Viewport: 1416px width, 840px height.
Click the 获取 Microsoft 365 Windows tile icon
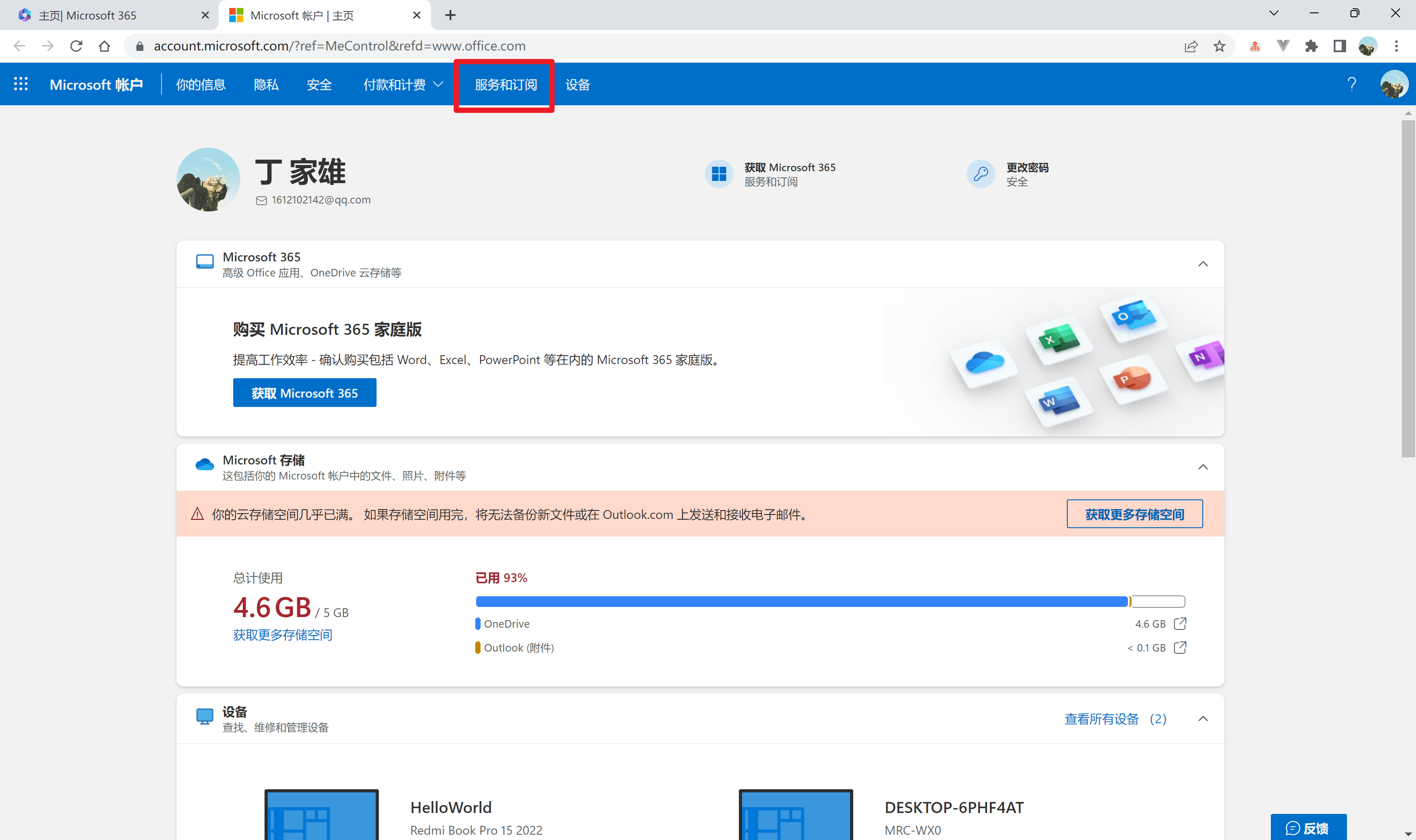pos(719,174)
